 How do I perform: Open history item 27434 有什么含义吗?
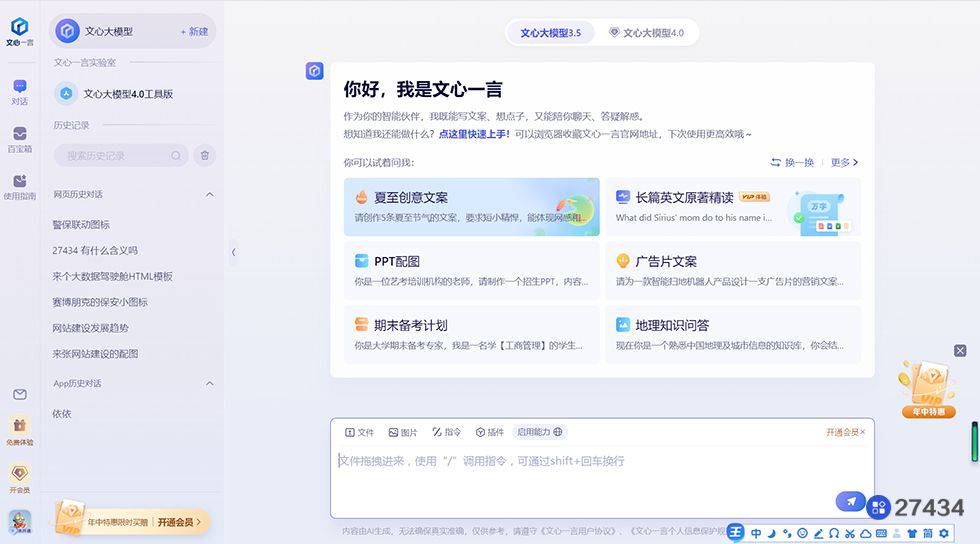[95, 250]
